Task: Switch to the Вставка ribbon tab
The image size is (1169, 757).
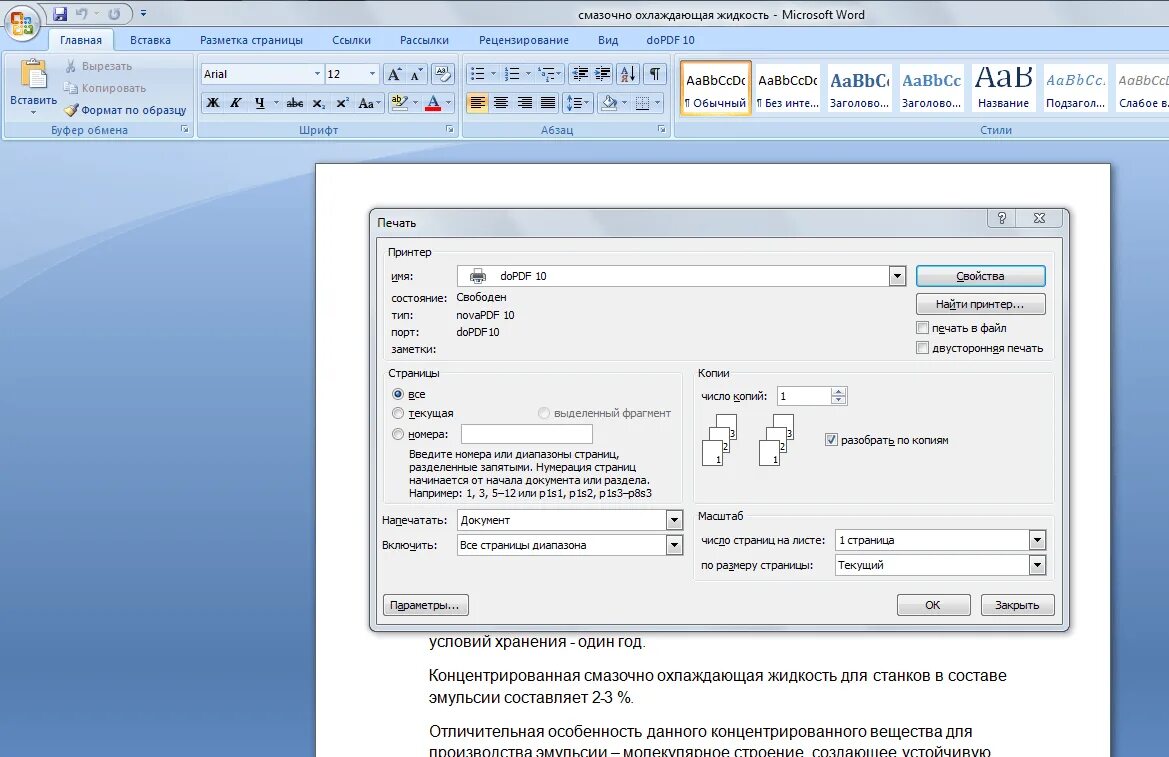Action: tap(150, 40)
